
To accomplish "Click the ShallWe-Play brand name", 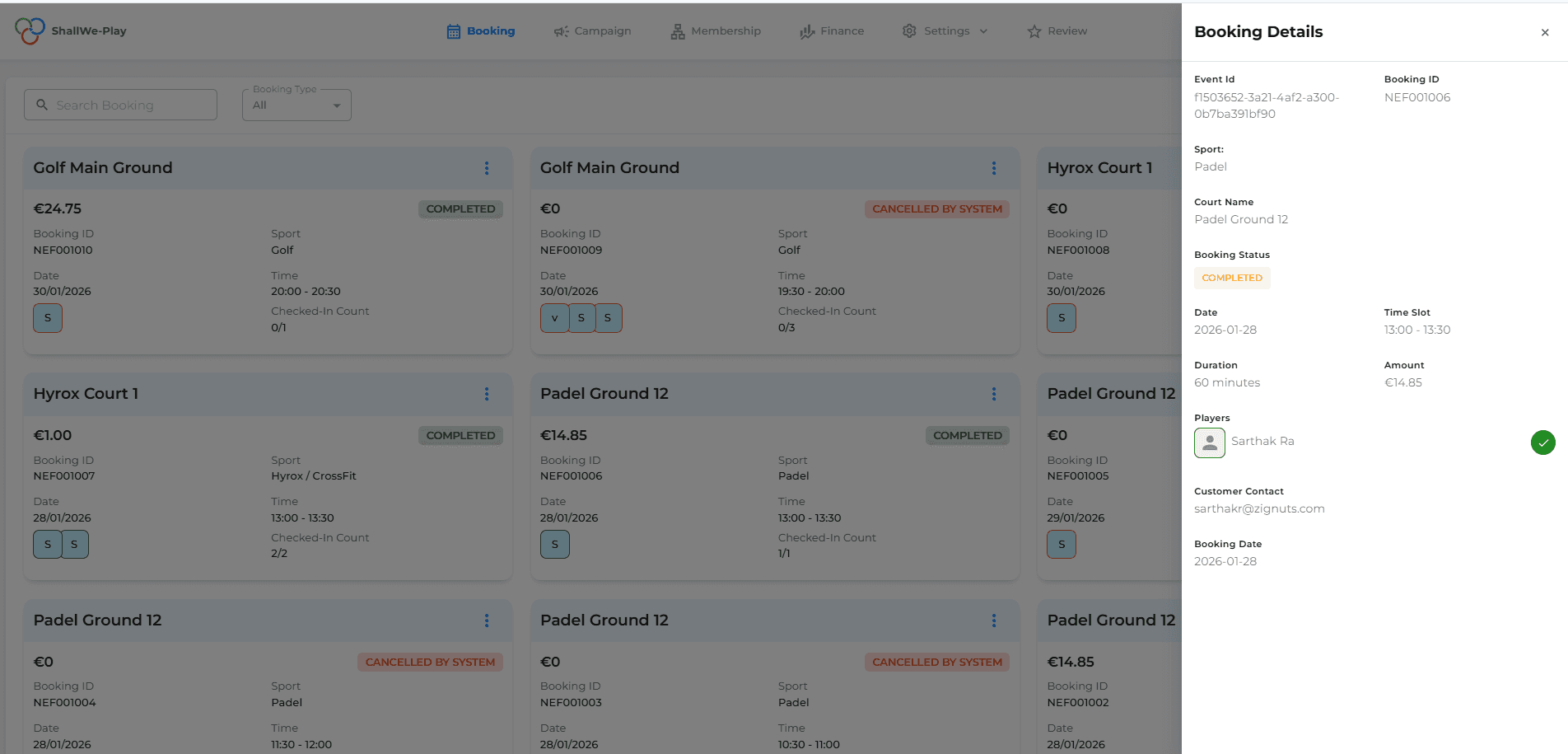I will pos(89,31).
